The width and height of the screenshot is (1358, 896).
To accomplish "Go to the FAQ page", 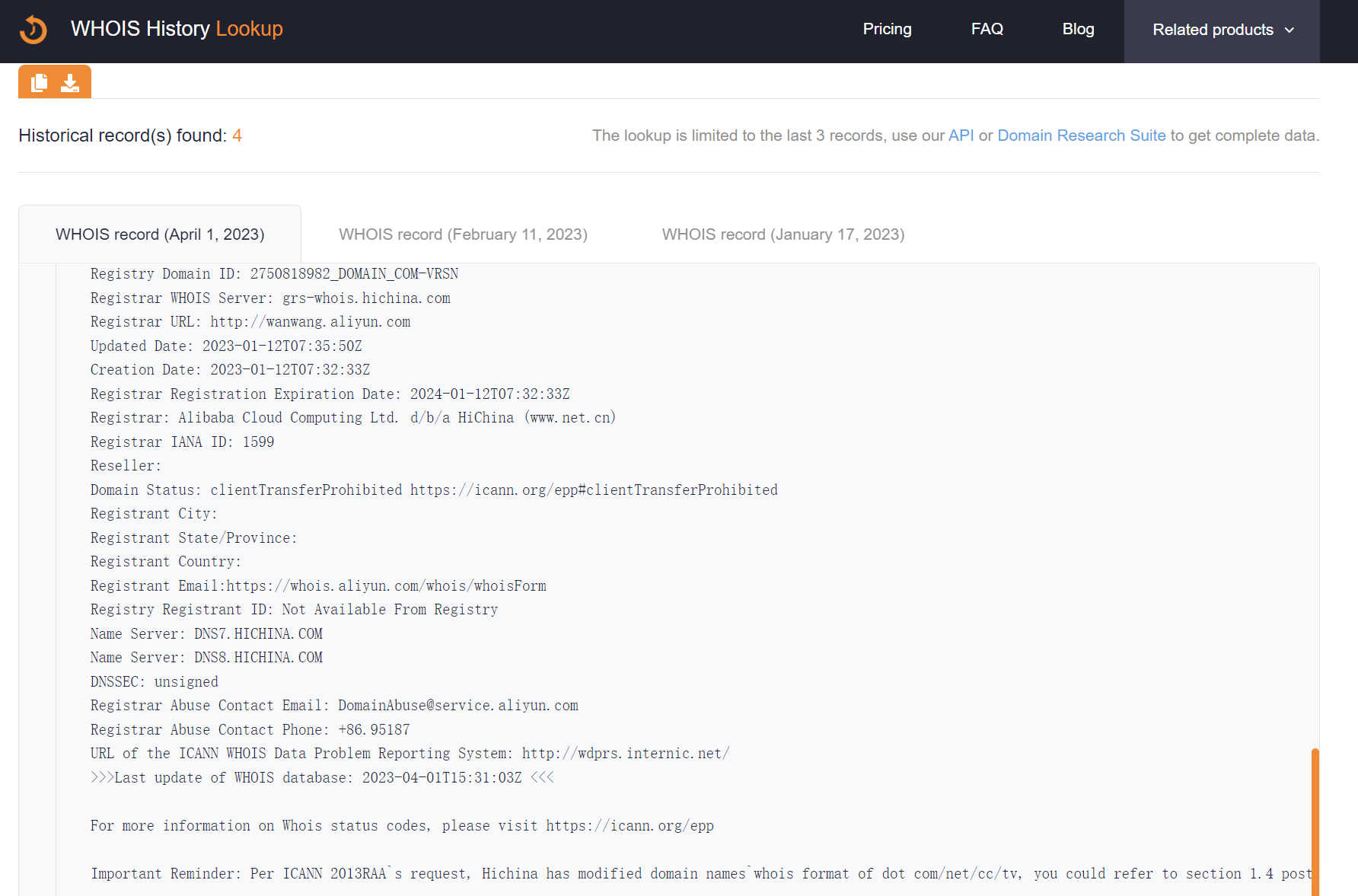I will tap(987, 29).
